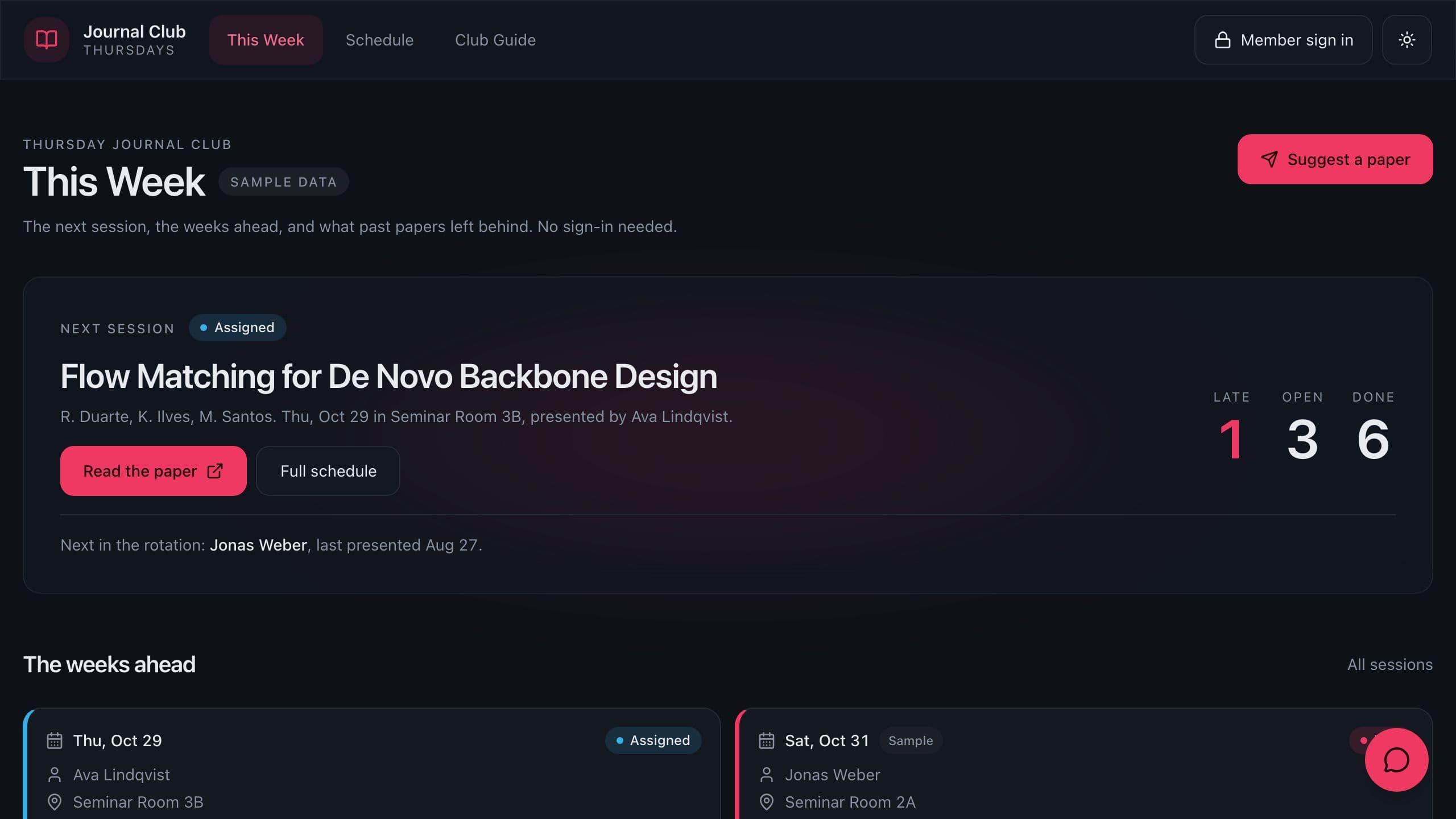
Task: Click the Sat, Oct 31 date on session card
Action: coord(827,741)
